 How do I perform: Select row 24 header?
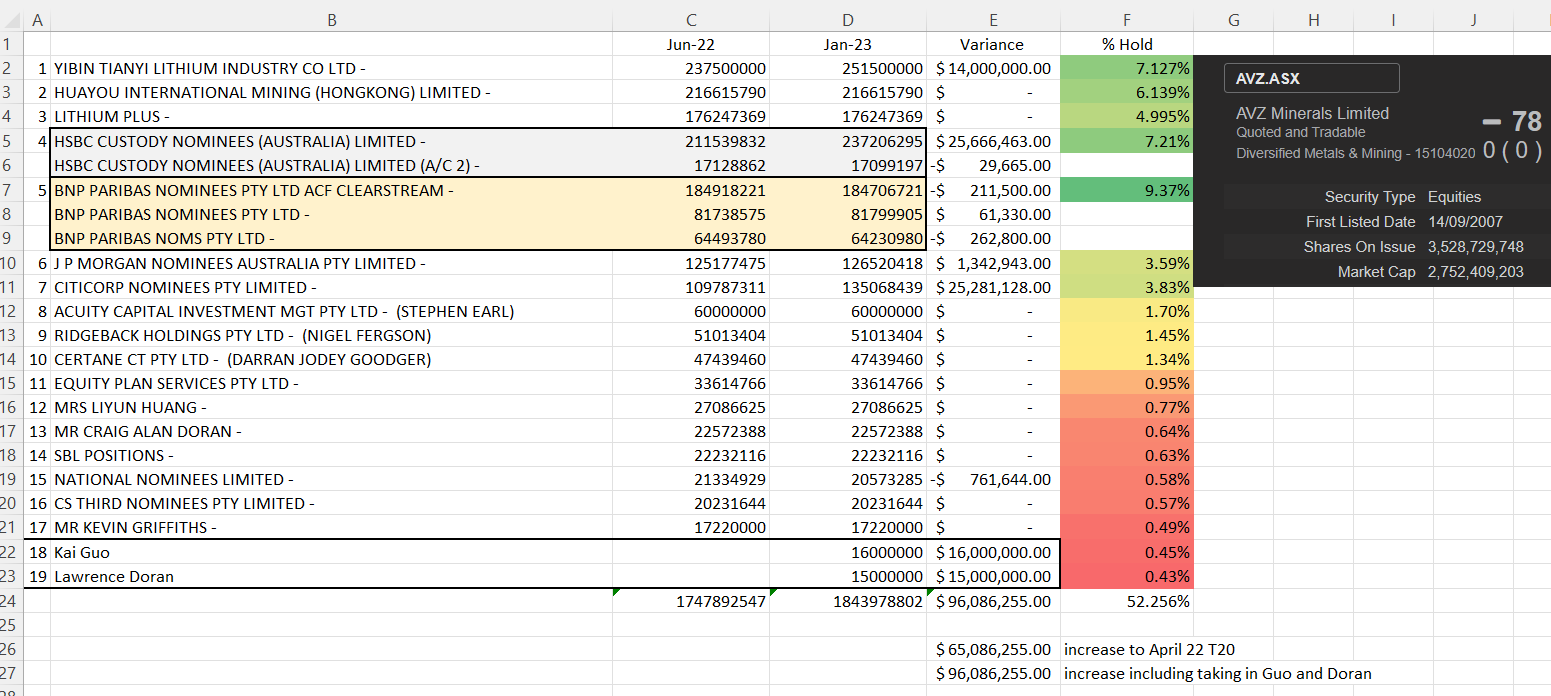(x=11, y=601)
